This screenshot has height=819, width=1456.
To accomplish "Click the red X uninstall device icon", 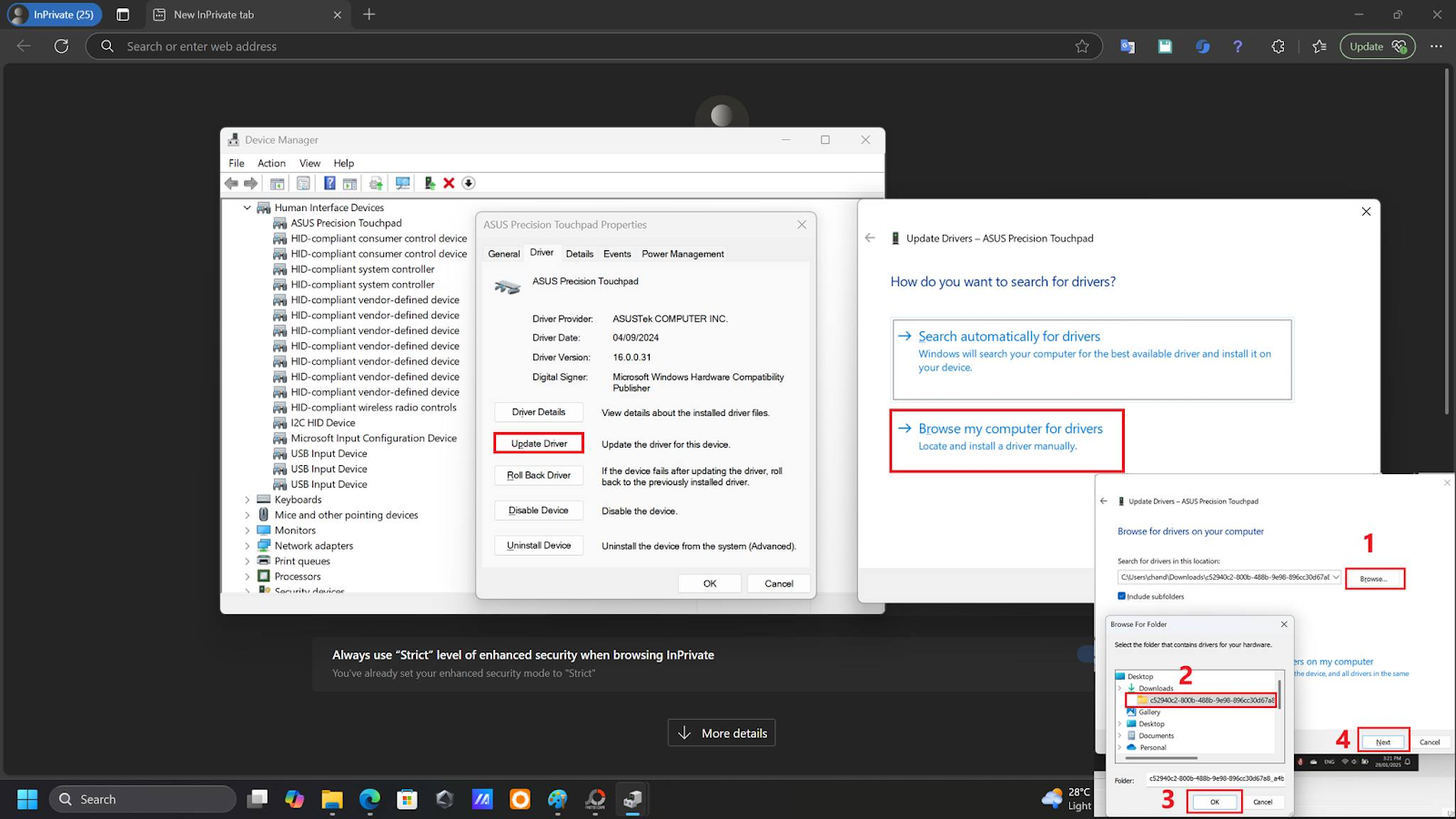I will (449, 183).
